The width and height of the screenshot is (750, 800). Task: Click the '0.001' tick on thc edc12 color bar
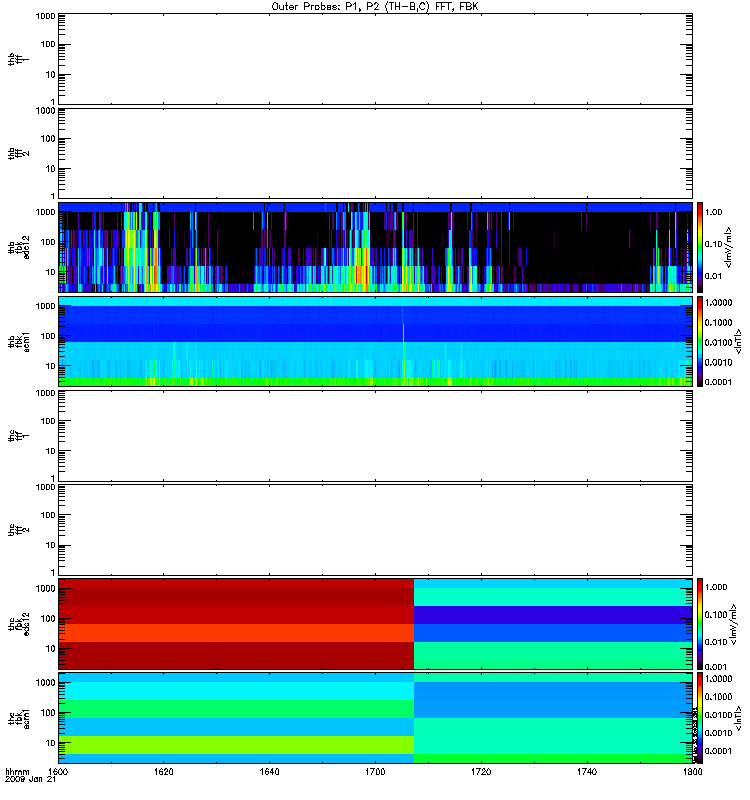(716, 667)
